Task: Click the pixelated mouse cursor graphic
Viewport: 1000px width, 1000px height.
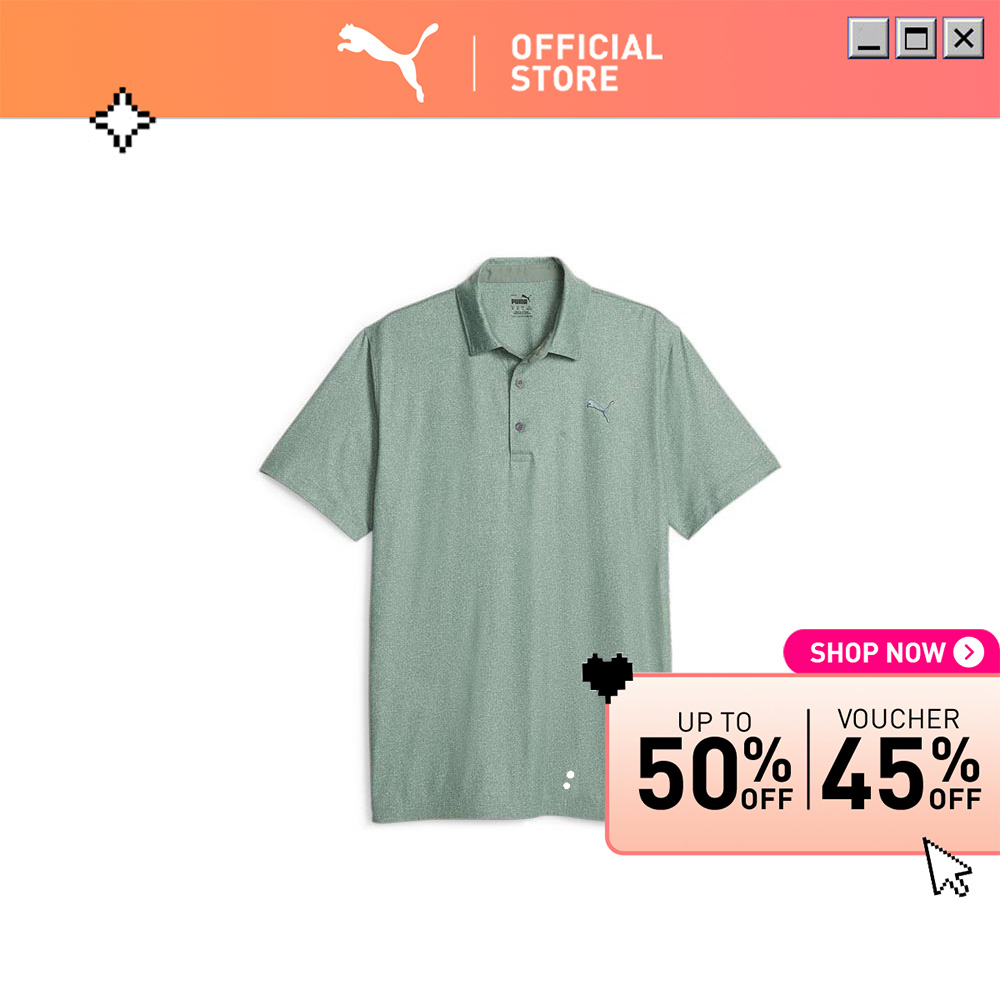Action: pyautogui.click(x=947, y=867)
